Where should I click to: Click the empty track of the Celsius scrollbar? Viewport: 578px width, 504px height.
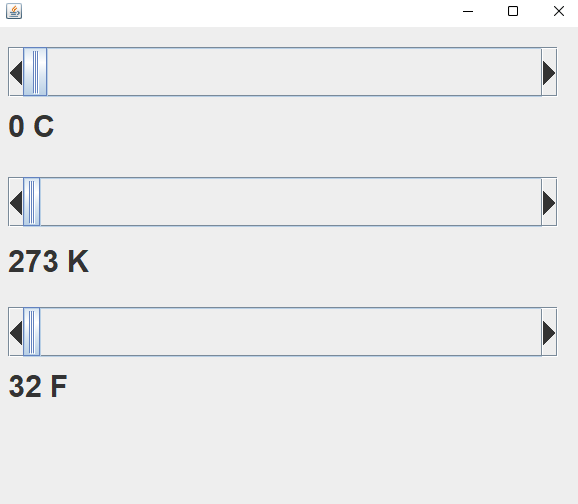point(294,72)
